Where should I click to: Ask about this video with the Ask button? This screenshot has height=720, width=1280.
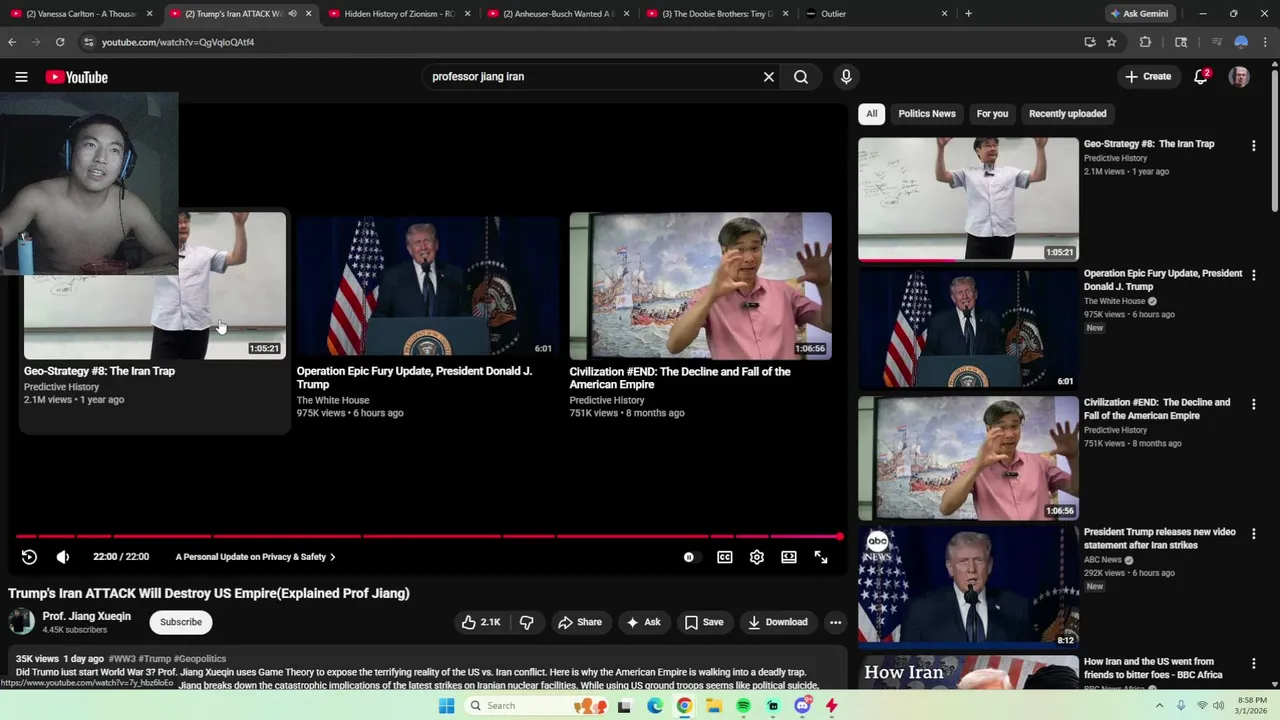(x=644, y=622)
